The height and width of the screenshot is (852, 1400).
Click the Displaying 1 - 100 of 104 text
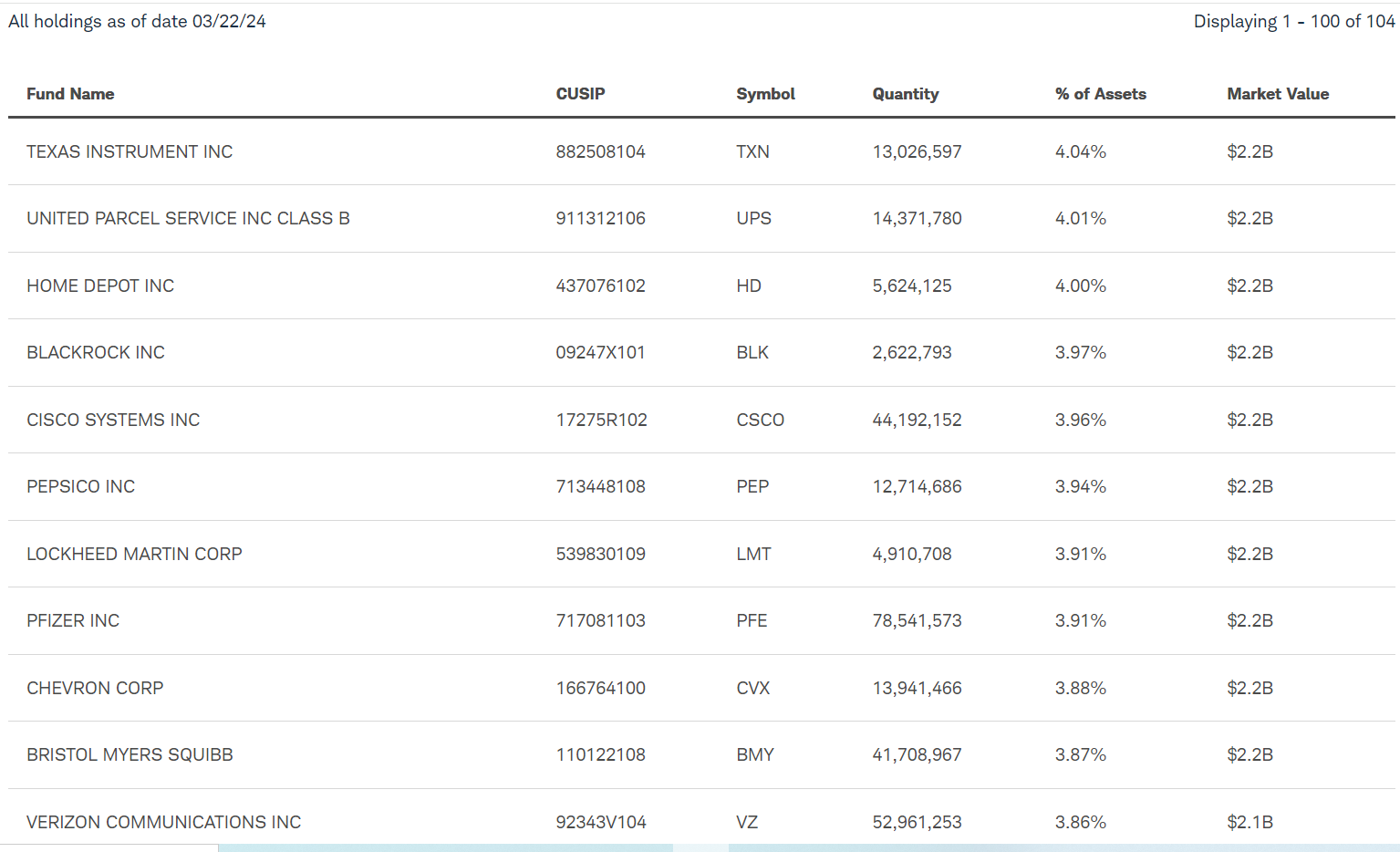pyautogui.click(x=1294, y=21)
